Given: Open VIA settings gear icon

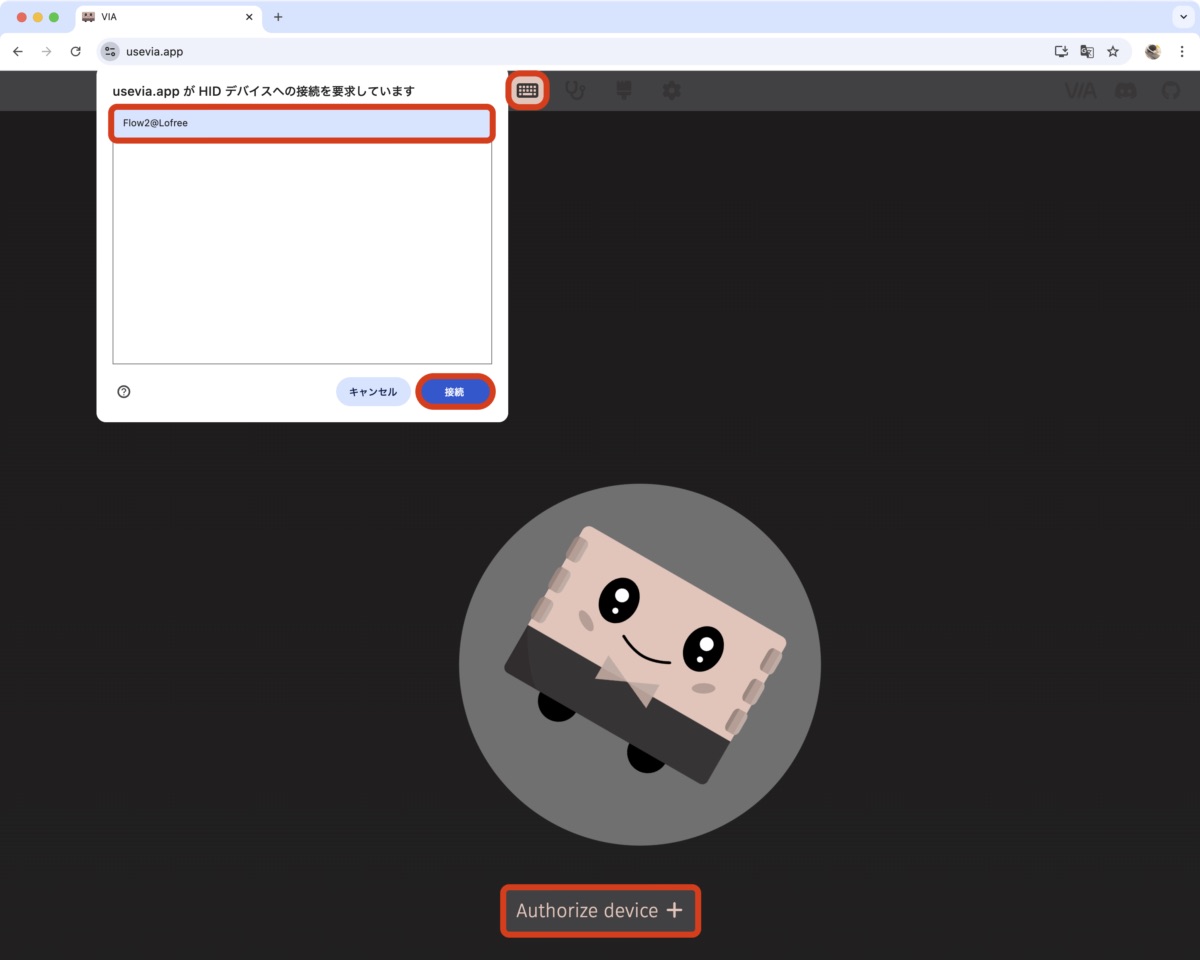Looking at the screenshot, I should (x=671, y=91).
